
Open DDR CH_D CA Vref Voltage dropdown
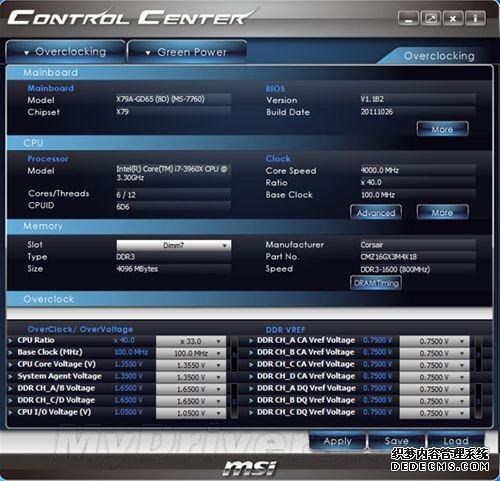click(434, 377)
